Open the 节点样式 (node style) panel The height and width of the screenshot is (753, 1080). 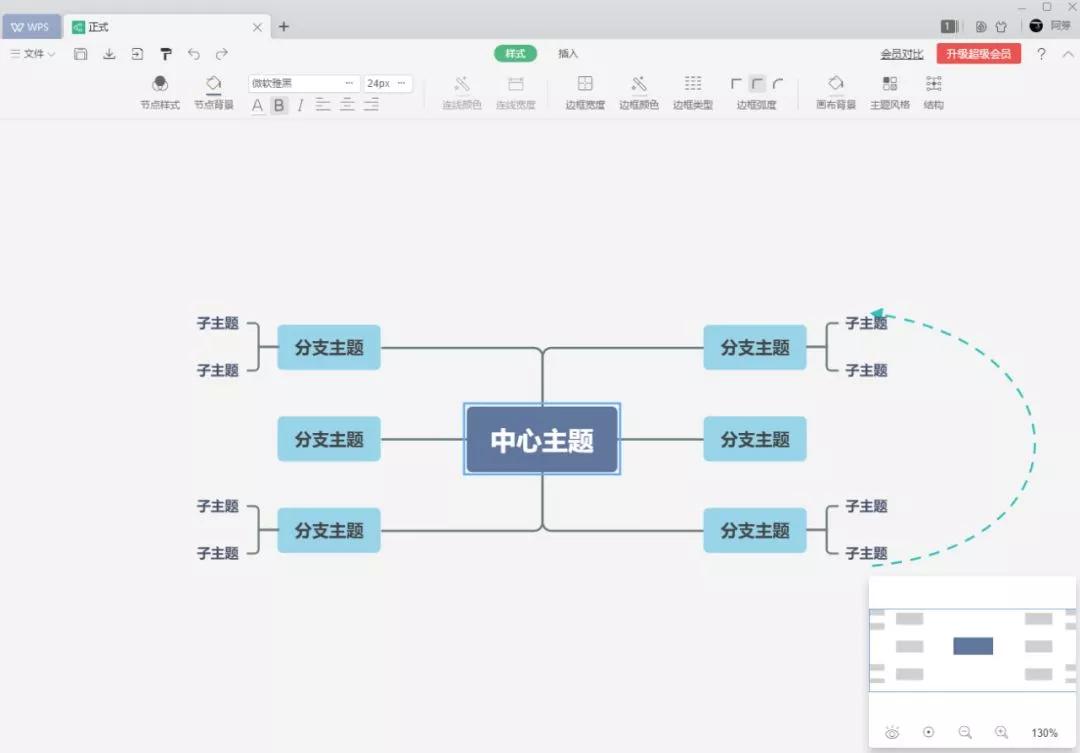coord(160,92)
